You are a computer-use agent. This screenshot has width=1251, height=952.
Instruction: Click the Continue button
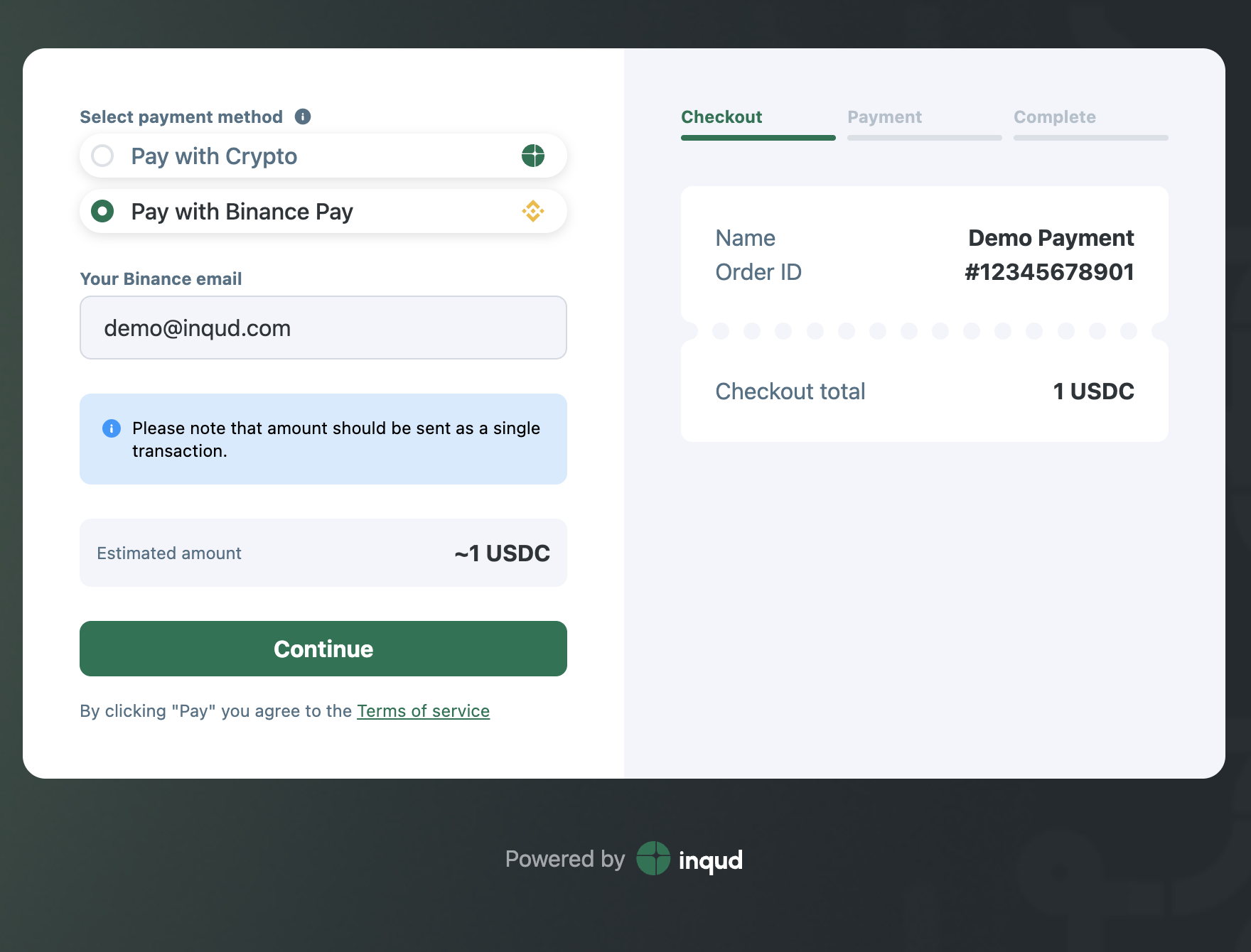(323, 649)
